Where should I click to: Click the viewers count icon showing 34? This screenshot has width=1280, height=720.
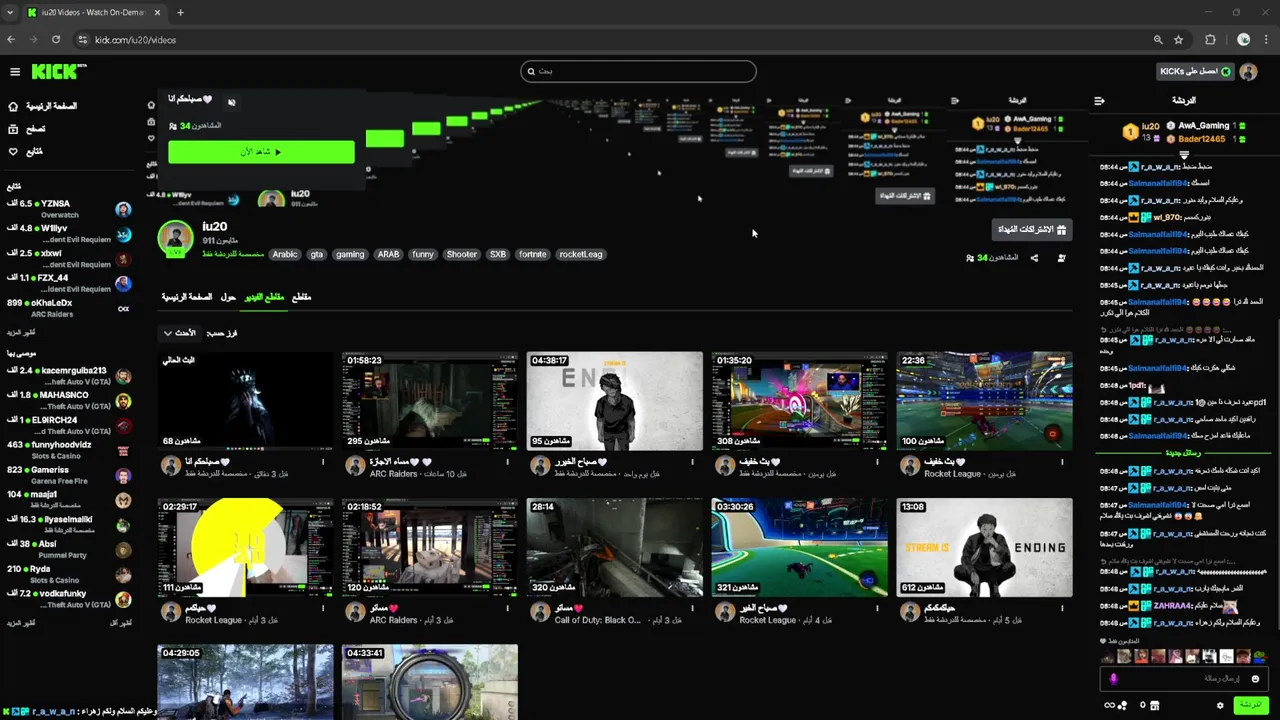(x=970, y=258)
